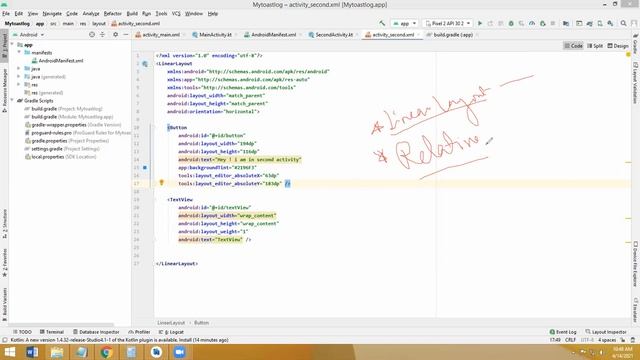Viewport: 640px width, 360px height.
Task: Click the blue color gutter marker on line 15
Action: (x=145, y=167)
